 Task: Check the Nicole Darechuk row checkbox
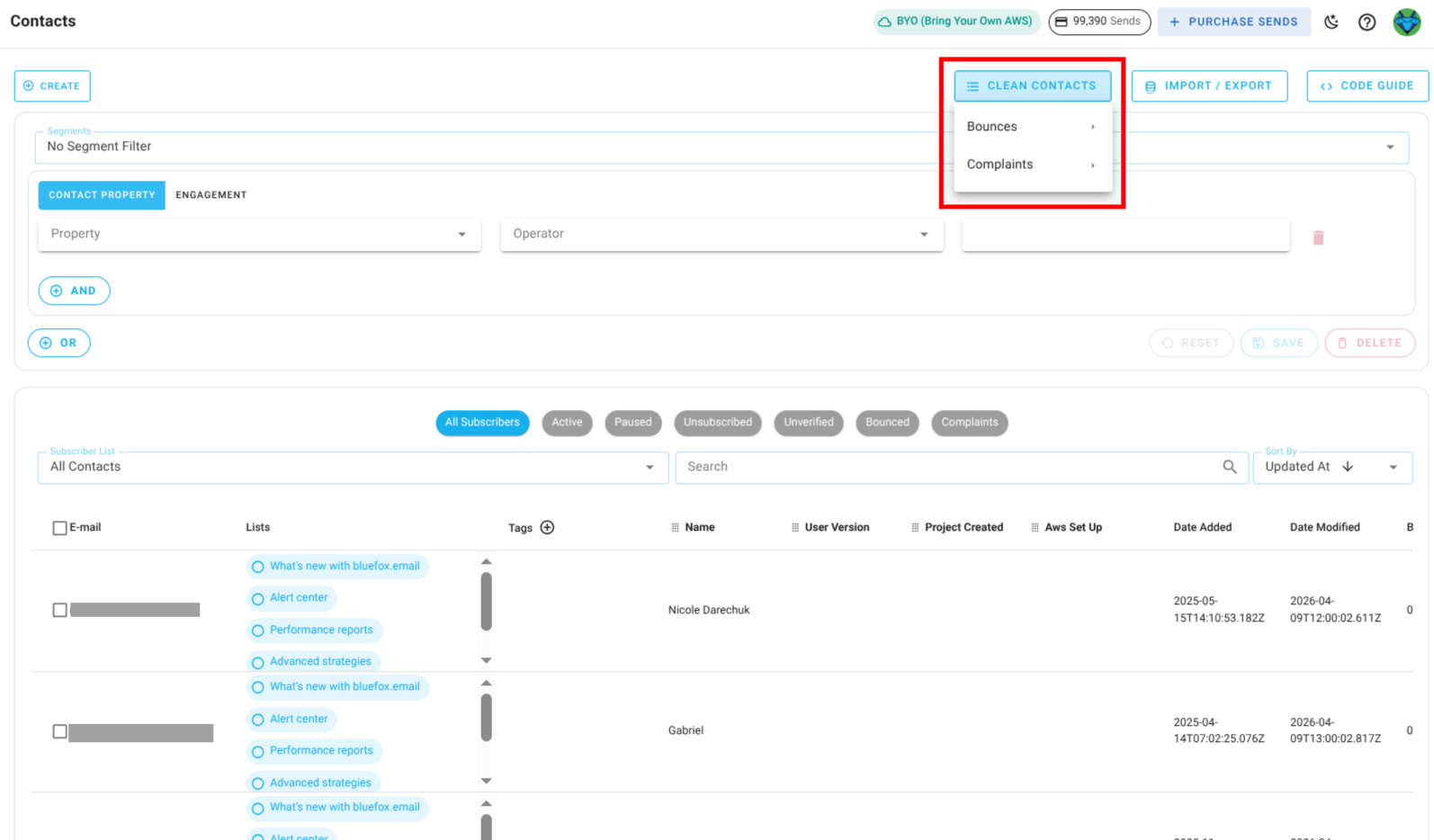pyautogui.click(x=59, y=610)
